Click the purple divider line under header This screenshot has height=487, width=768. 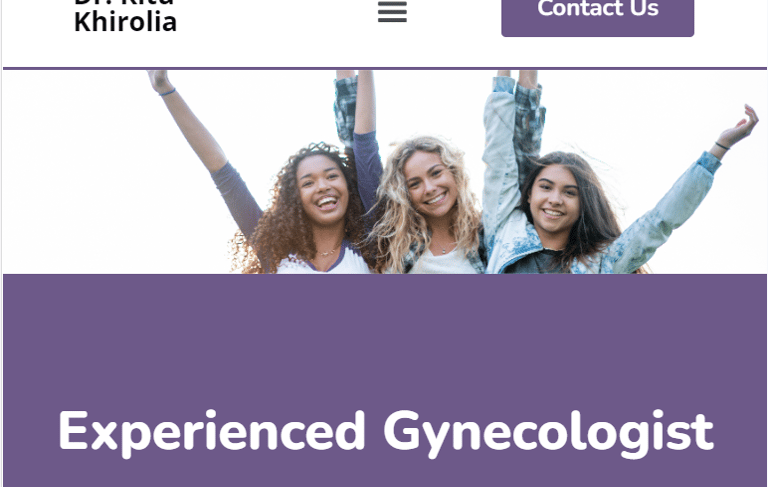[x=384, y=68]
